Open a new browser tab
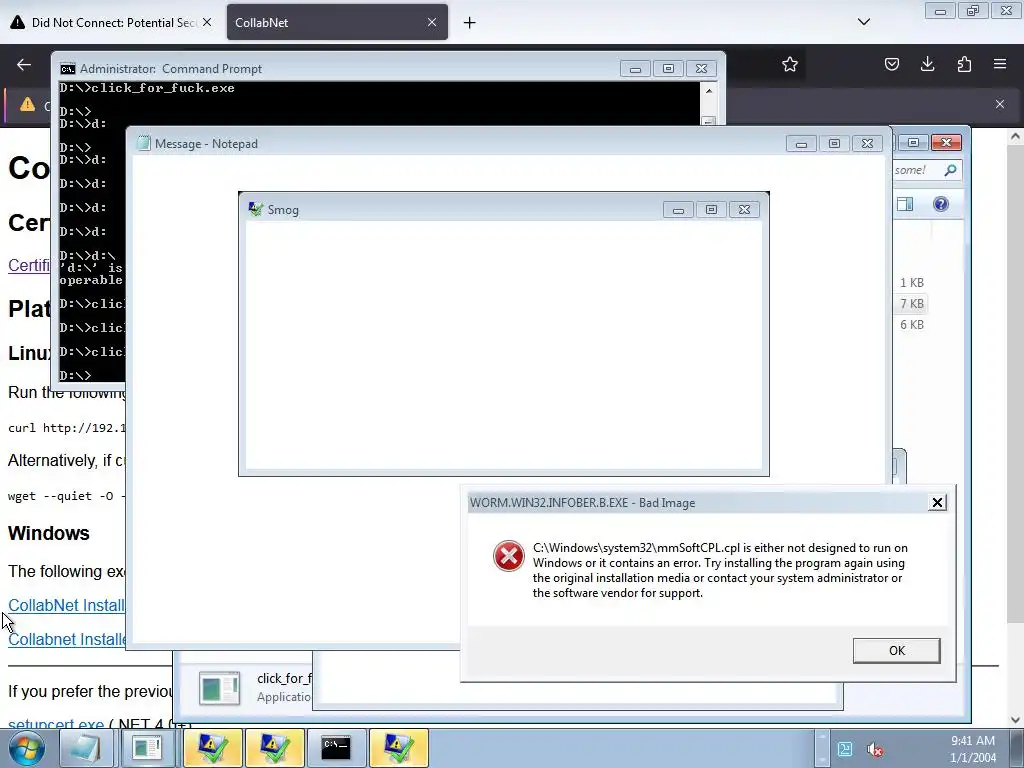 pyautogui.click(x=469, y=23)
